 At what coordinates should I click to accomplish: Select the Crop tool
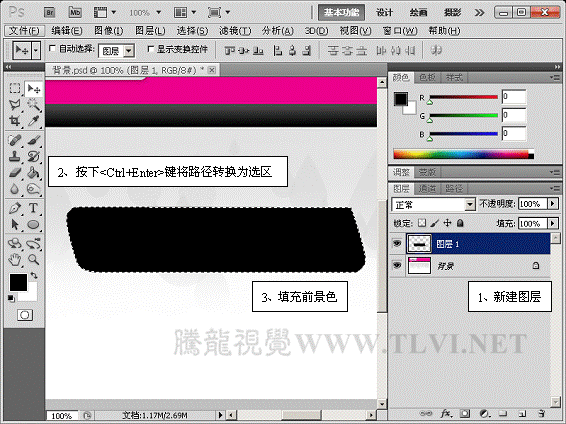15,121
